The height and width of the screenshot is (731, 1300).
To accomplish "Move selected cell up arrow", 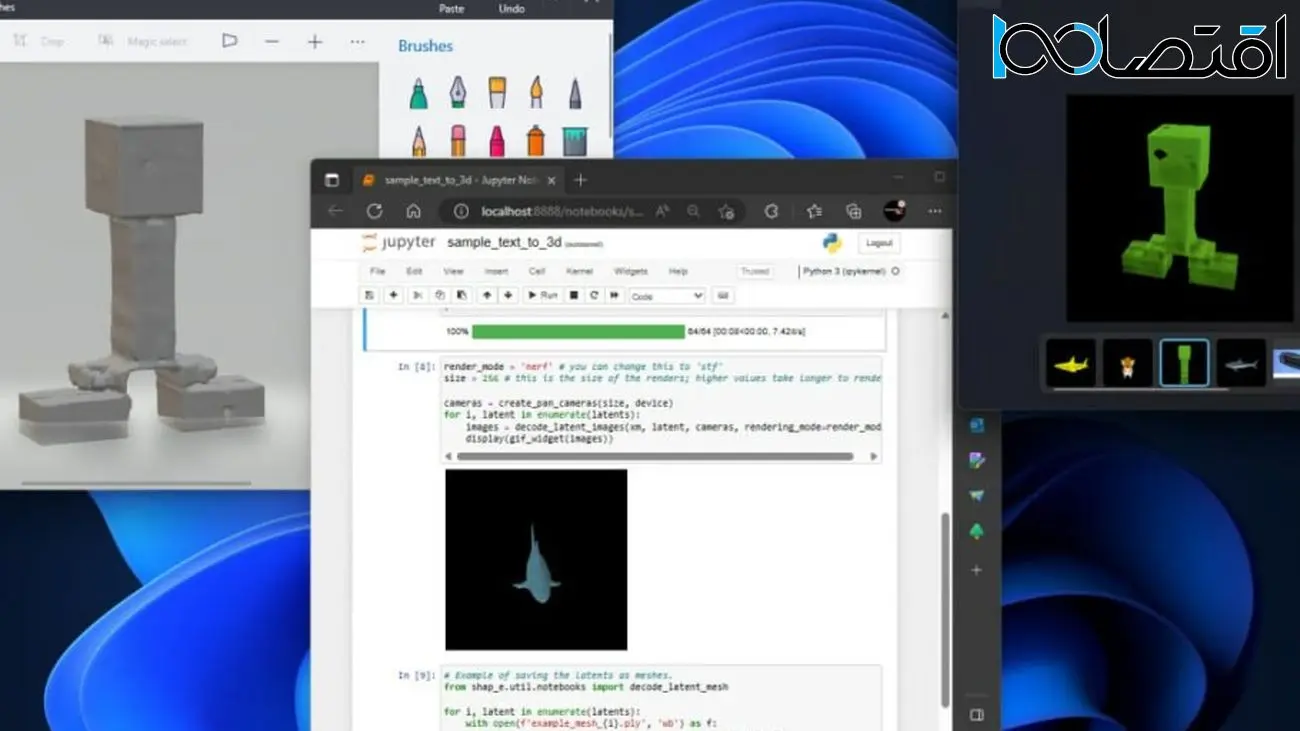I will pyautogui.click(x=487, y=296).
